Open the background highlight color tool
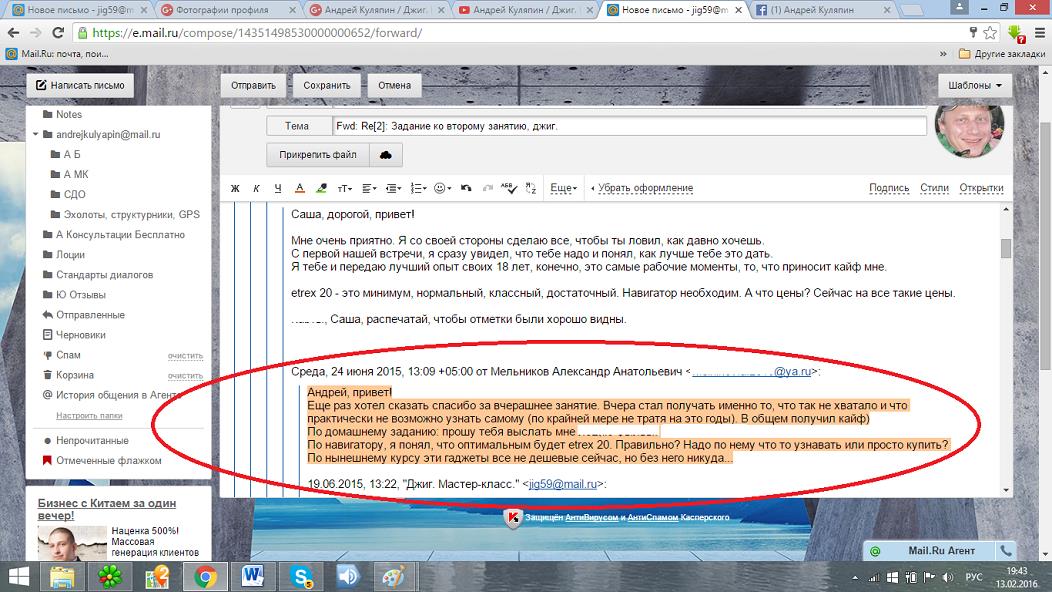Screen dimensions: 1052x592 (x=321, y=189)
